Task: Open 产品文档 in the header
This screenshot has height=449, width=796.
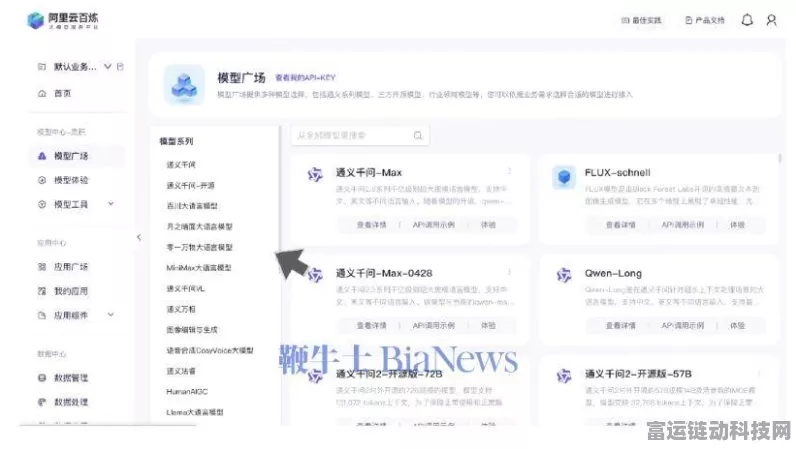Action: pos(705,20)
